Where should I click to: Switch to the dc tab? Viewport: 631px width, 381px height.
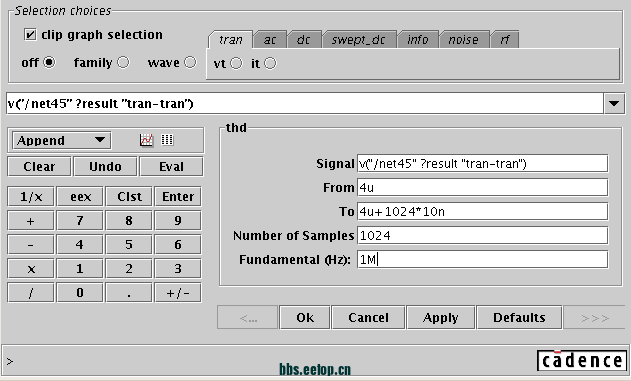[304, 39]
